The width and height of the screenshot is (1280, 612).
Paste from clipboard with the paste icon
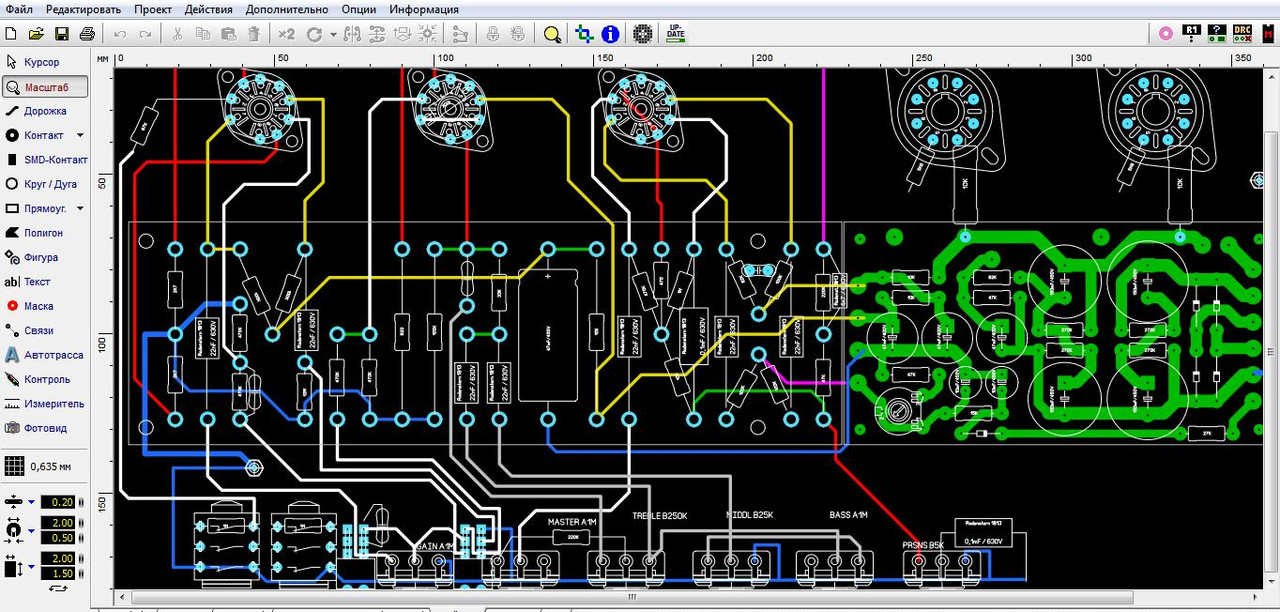(228, 34)
